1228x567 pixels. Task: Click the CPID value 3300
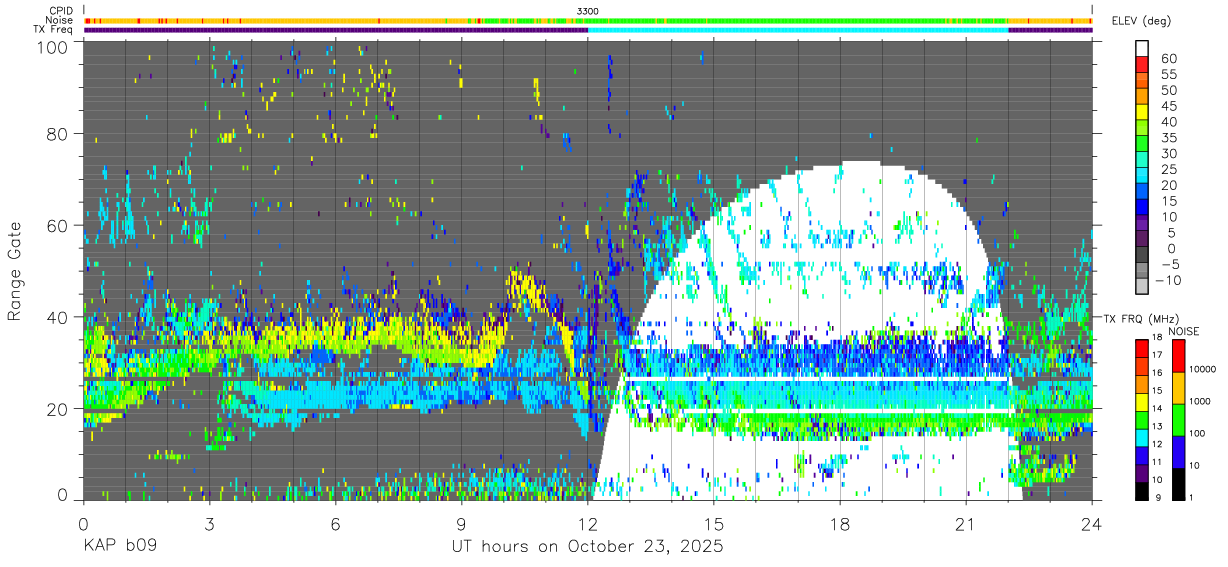(588, 10)
